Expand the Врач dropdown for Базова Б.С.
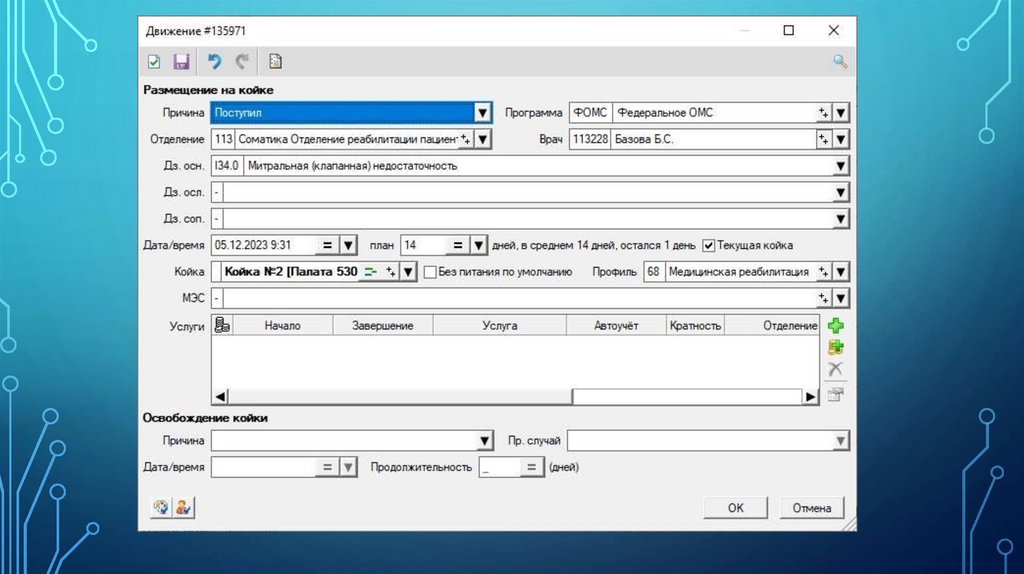1024x574 pixels. point(841,140)
